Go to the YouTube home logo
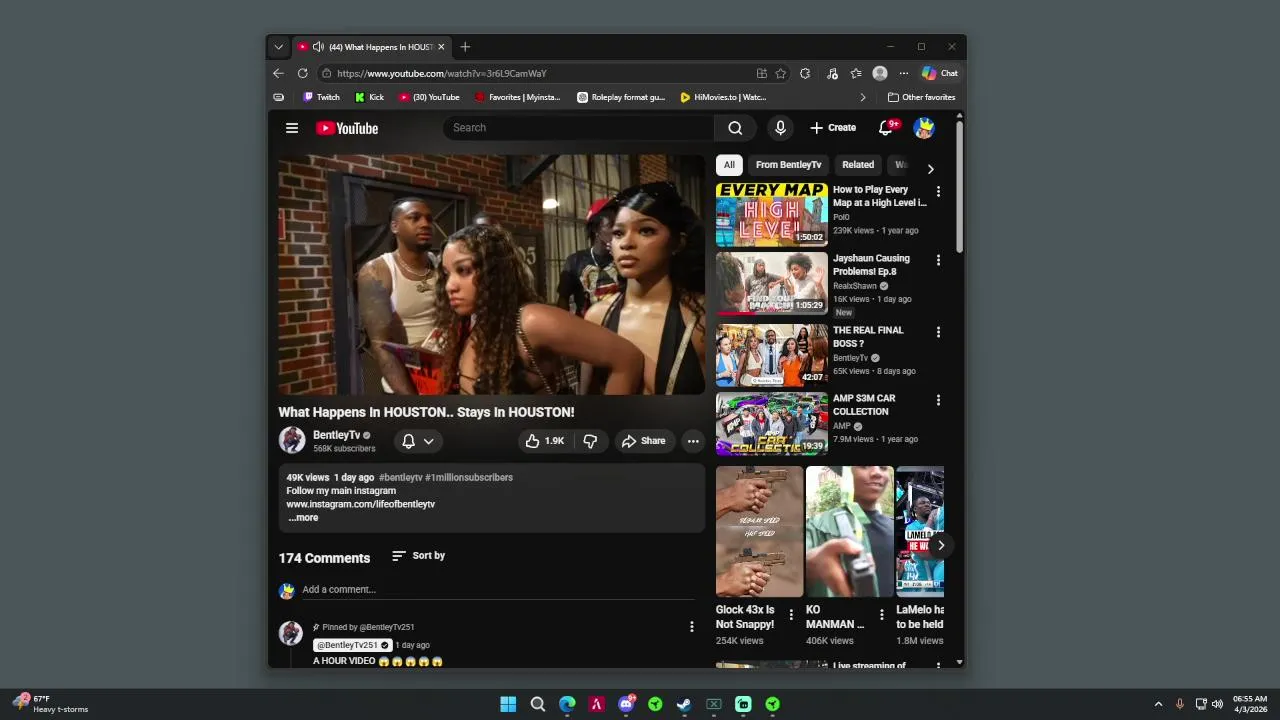 pyautogui.click(x=347, y=128)
